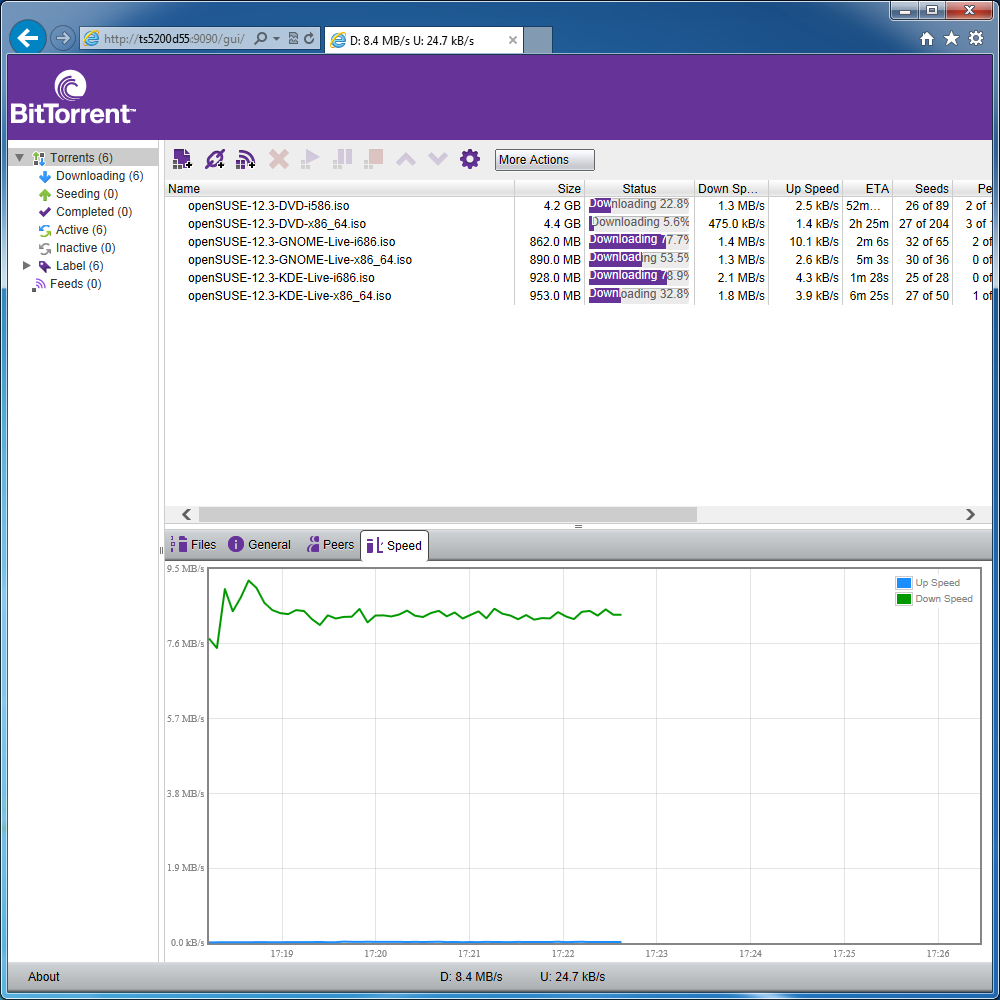The width and height of the screenshot is (1000, 1000).
Task: Click the browser address bar URL field
Action: click(173, 39)
